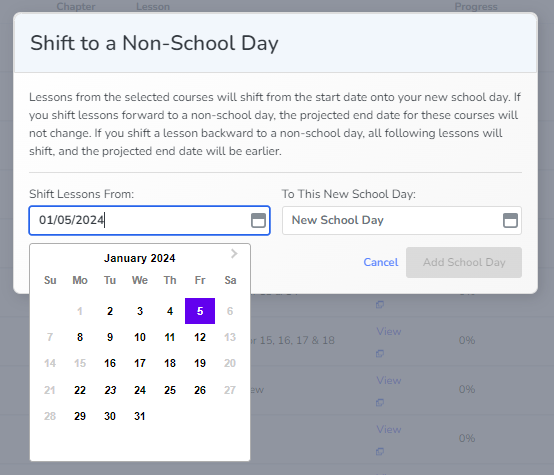Pick January 2 in the calendar
The width and height of the screenshot is (554, 475).
pos(110,311)
